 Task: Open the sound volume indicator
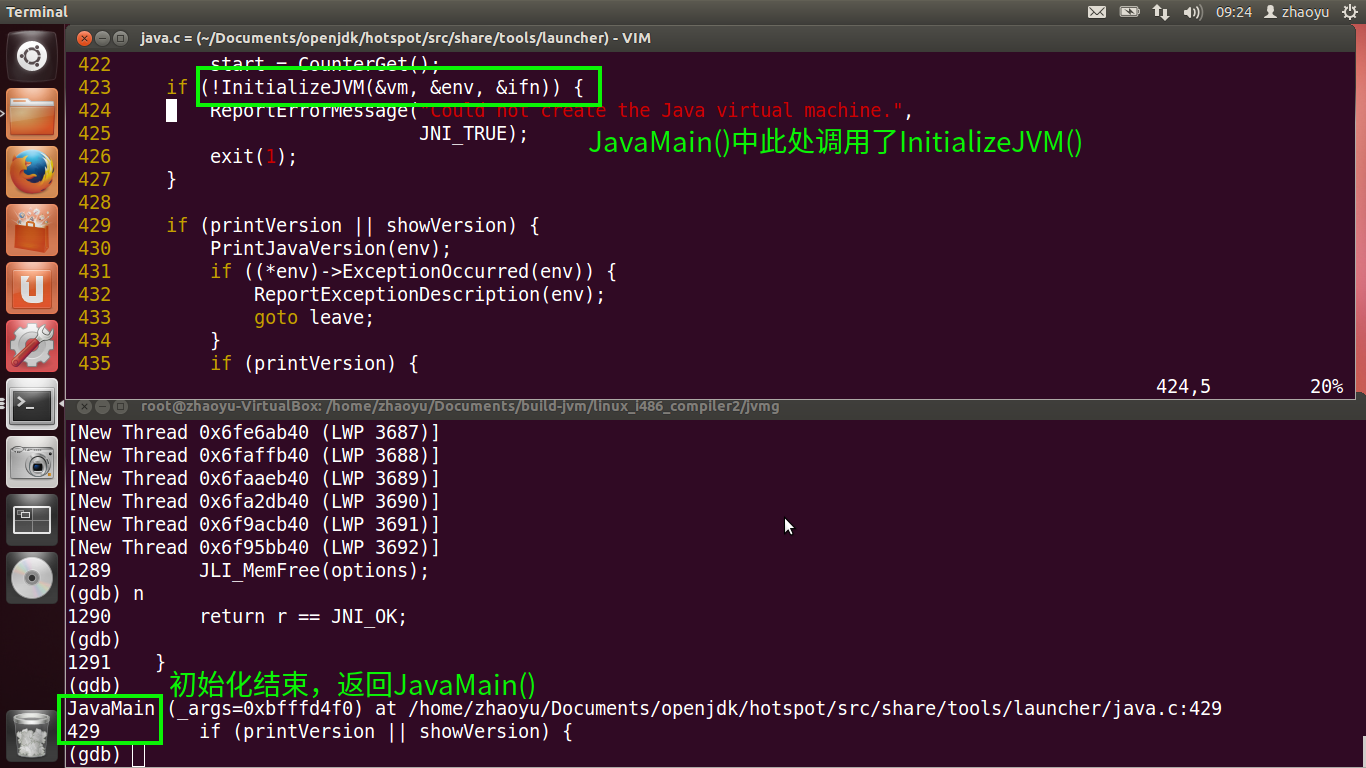coord(1192,12)
